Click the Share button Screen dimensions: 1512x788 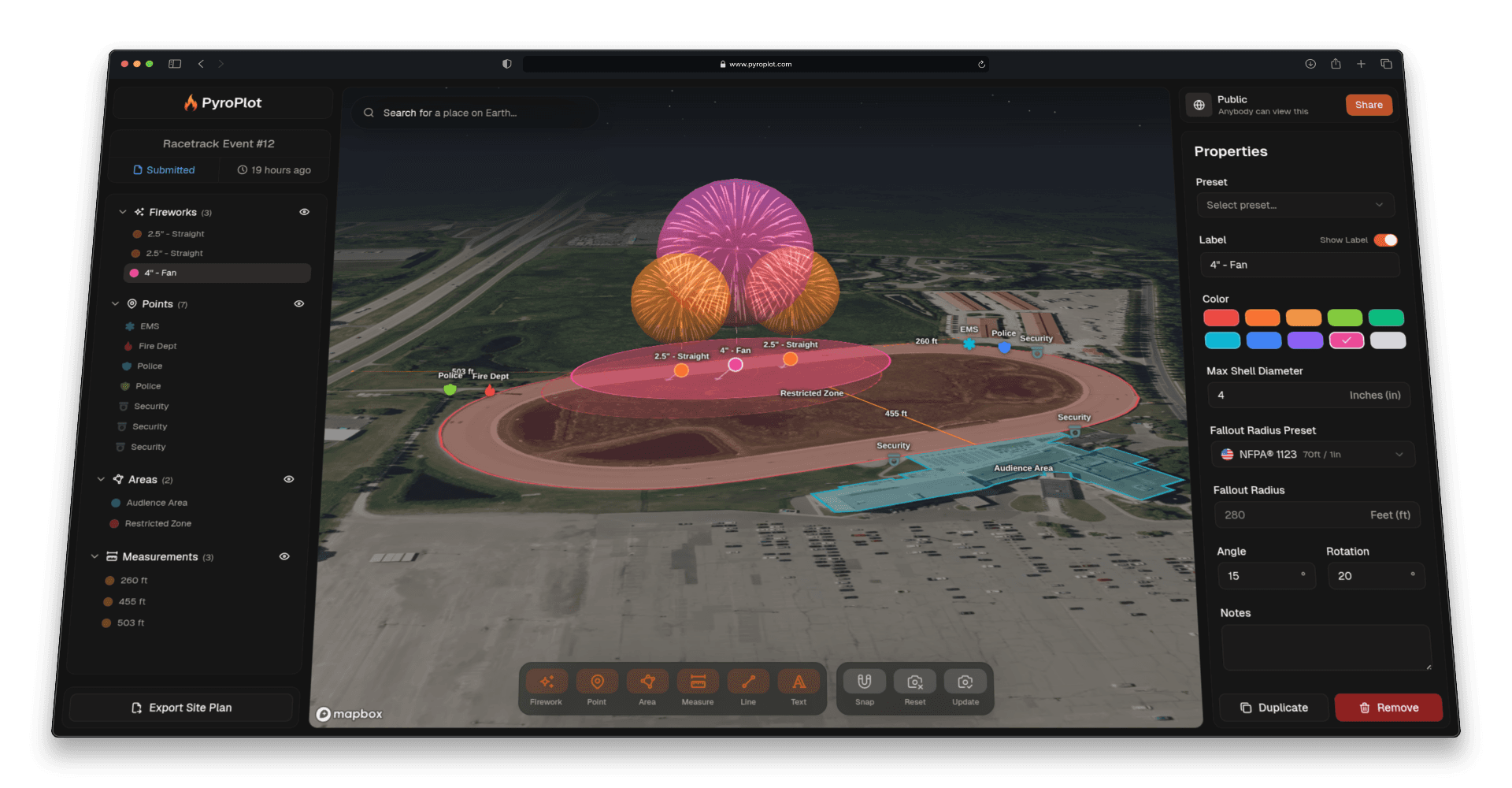pos(1368,105)
